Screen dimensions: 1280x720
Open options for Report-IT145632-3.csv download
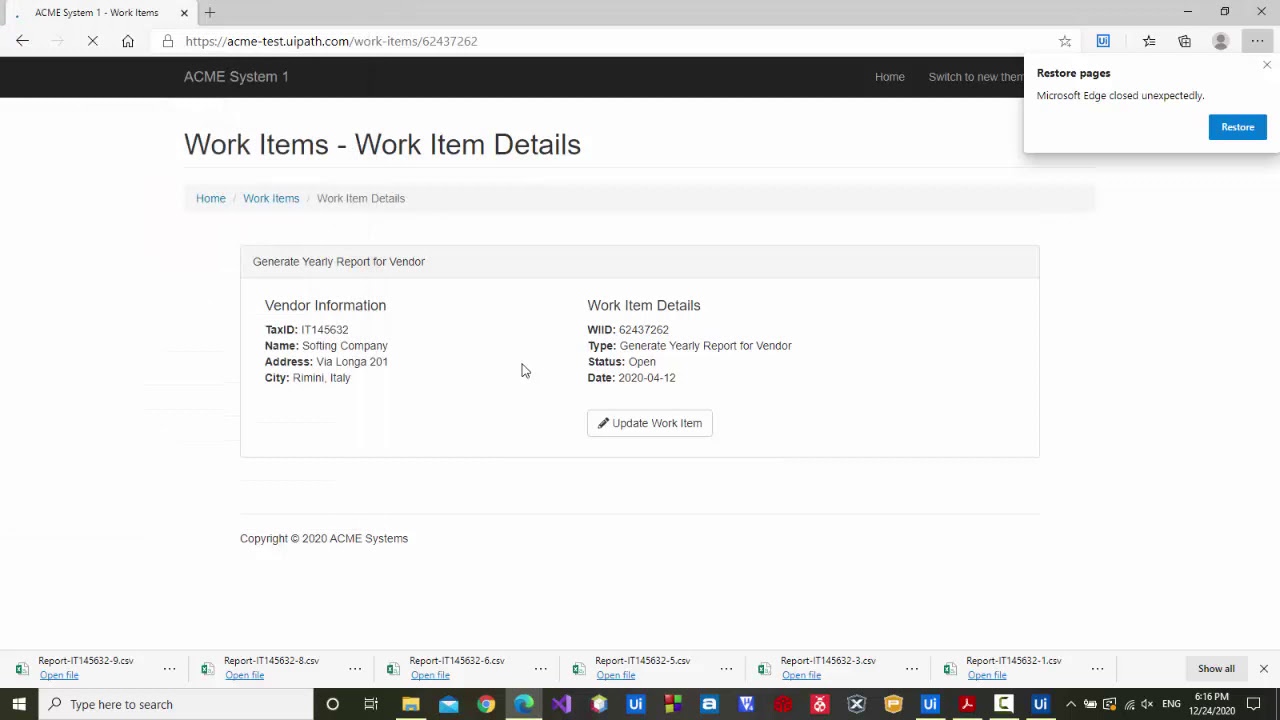coord(912,668)
